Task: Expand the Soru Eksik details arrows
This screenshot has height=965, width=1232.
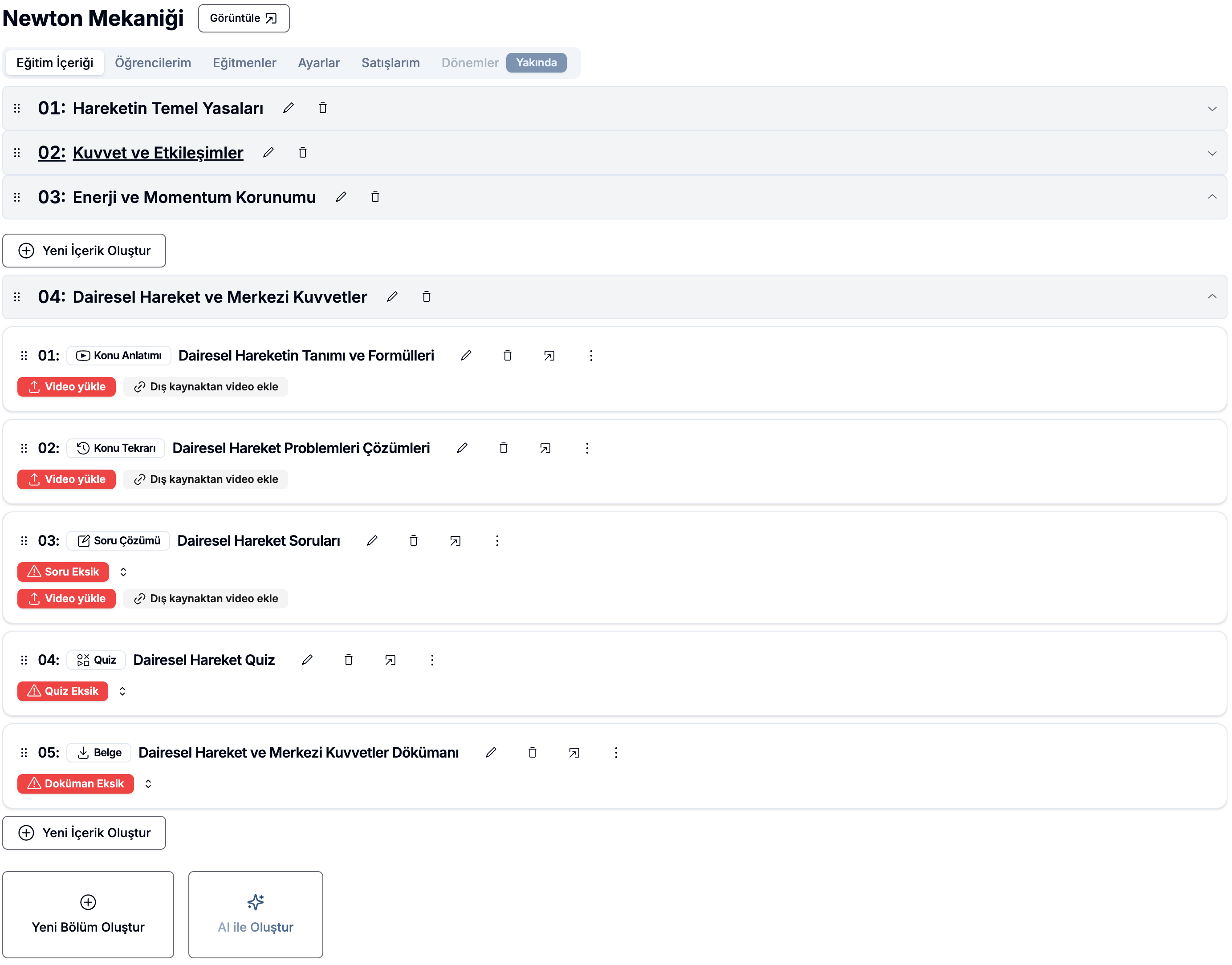Action: (123, 572)
